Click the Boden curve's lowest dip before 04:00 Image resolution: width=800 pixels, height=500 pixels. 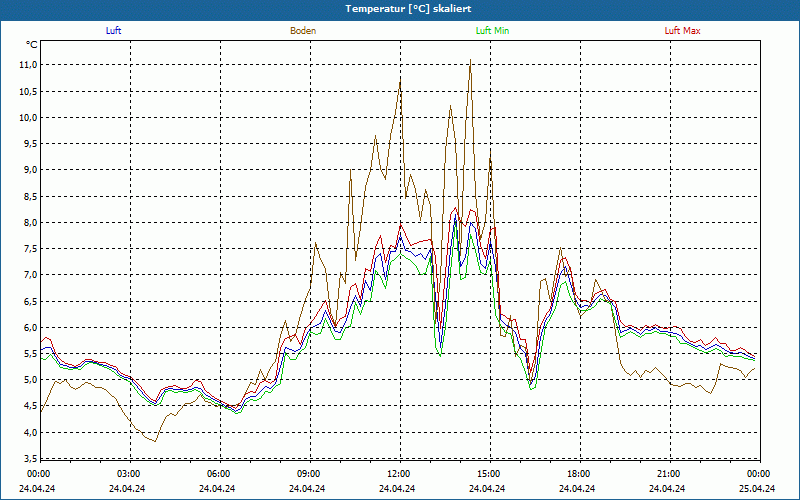(x=155, y=441)
